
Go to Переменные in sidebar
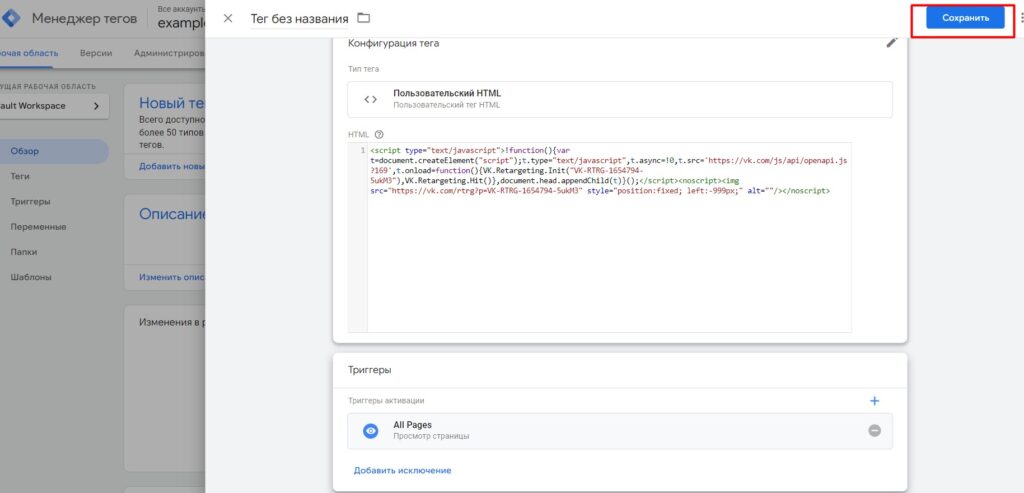pyautogui.click(x=38, y=226)
